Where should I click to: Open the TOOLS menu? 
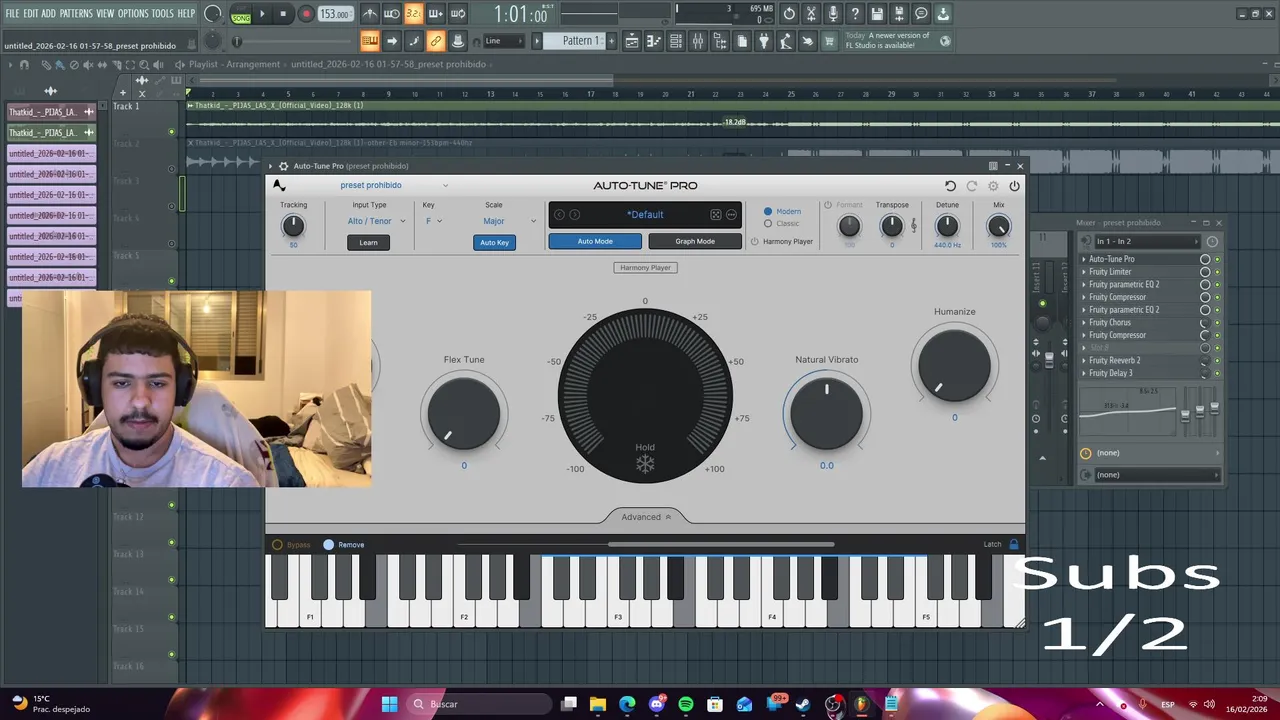click(x=163, y=14)
